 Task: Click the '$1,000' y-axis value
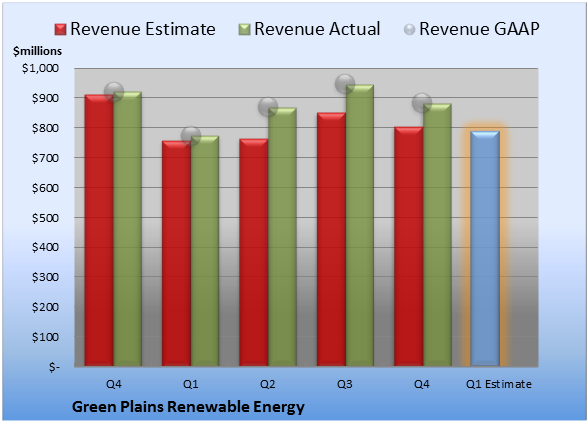tap(40, 68)
